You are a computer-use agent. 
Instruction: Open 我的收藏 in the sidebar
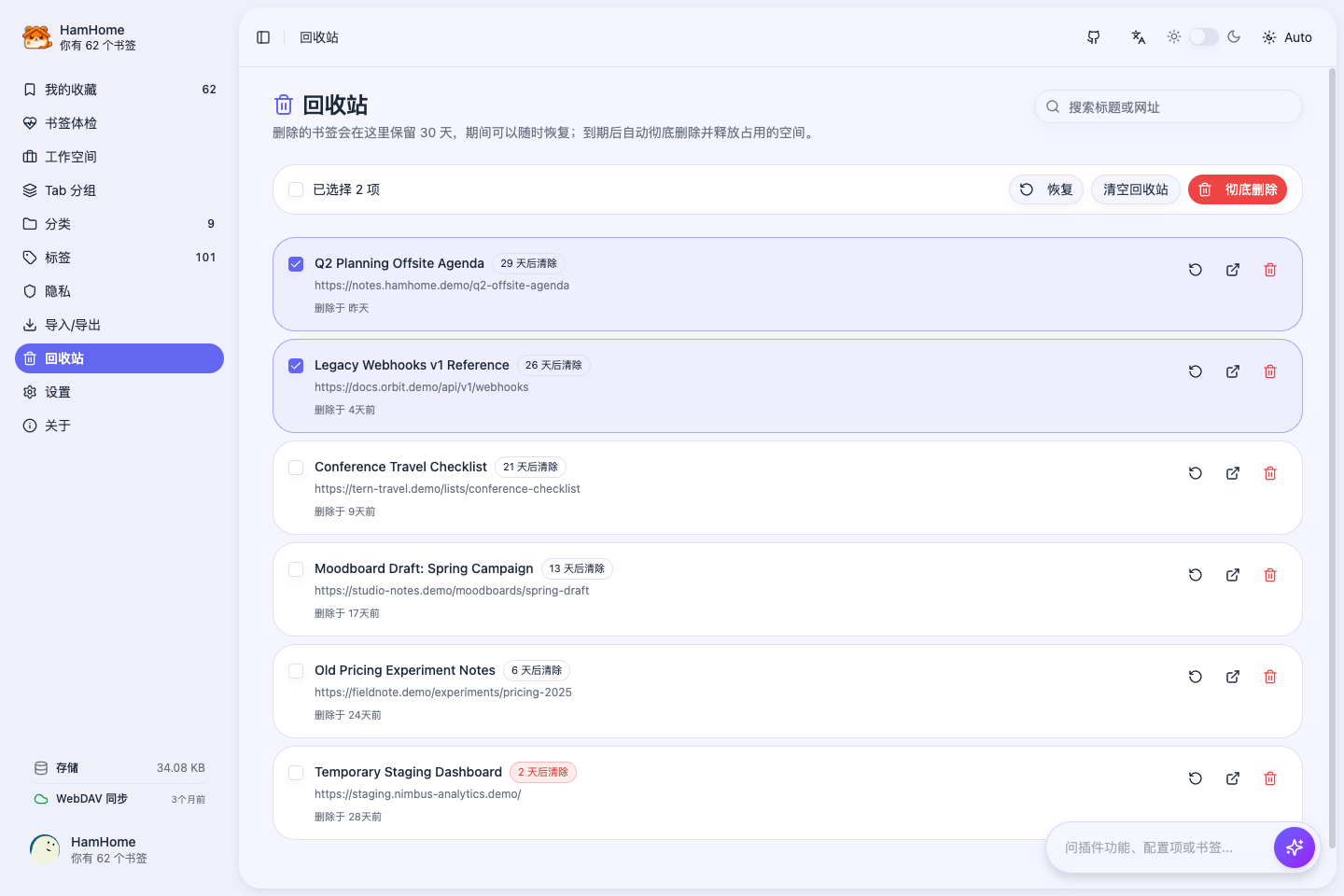119,90
